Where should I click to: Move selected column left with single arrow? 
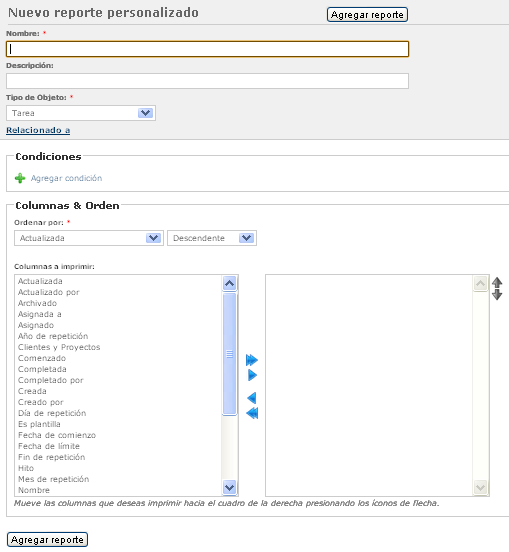(252, 398)
